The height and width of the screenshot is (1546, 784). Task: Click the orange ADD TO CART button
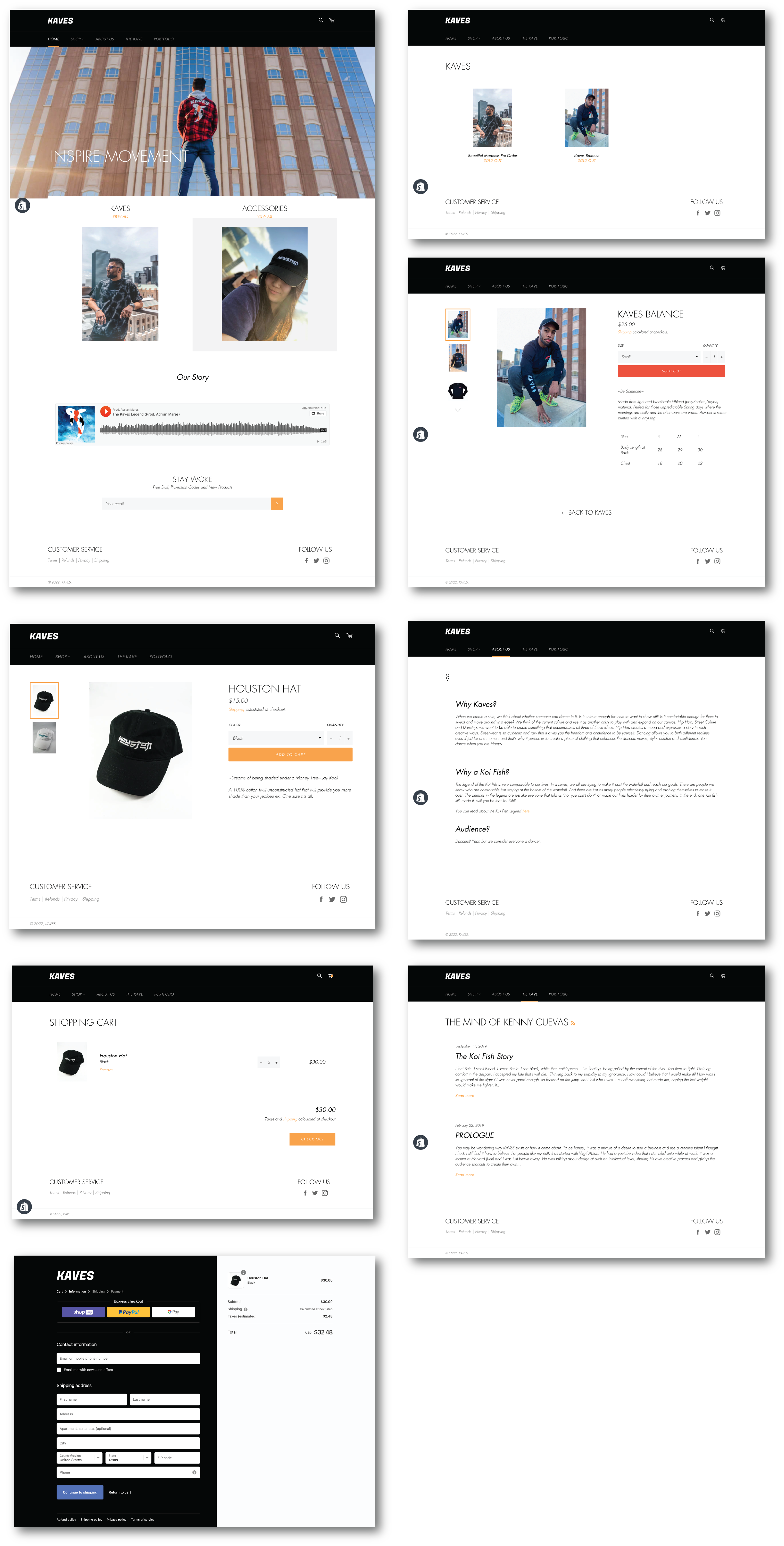click(x=290, y=754)
